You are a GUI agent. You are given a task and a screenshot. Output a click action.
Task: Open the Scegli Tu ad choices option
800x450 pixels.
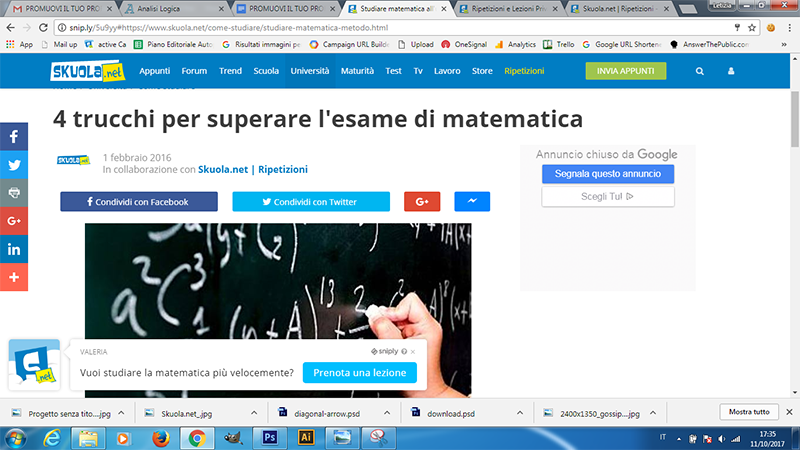(608, 197)
